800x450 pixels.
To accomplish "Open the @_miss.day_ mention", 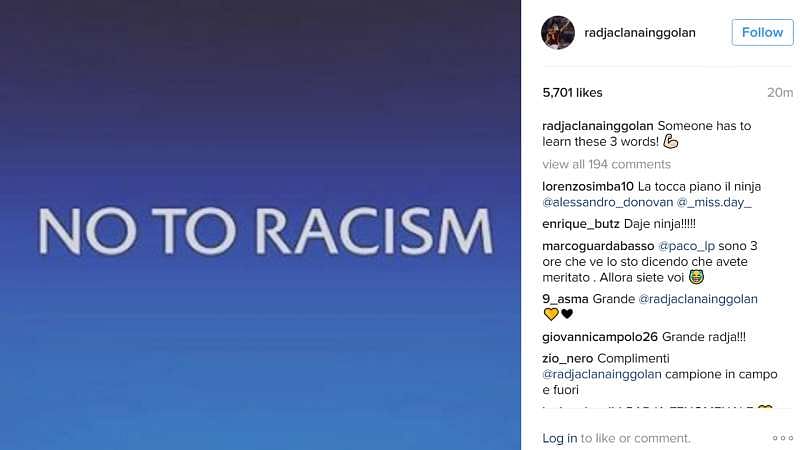I will click(714, 203).
